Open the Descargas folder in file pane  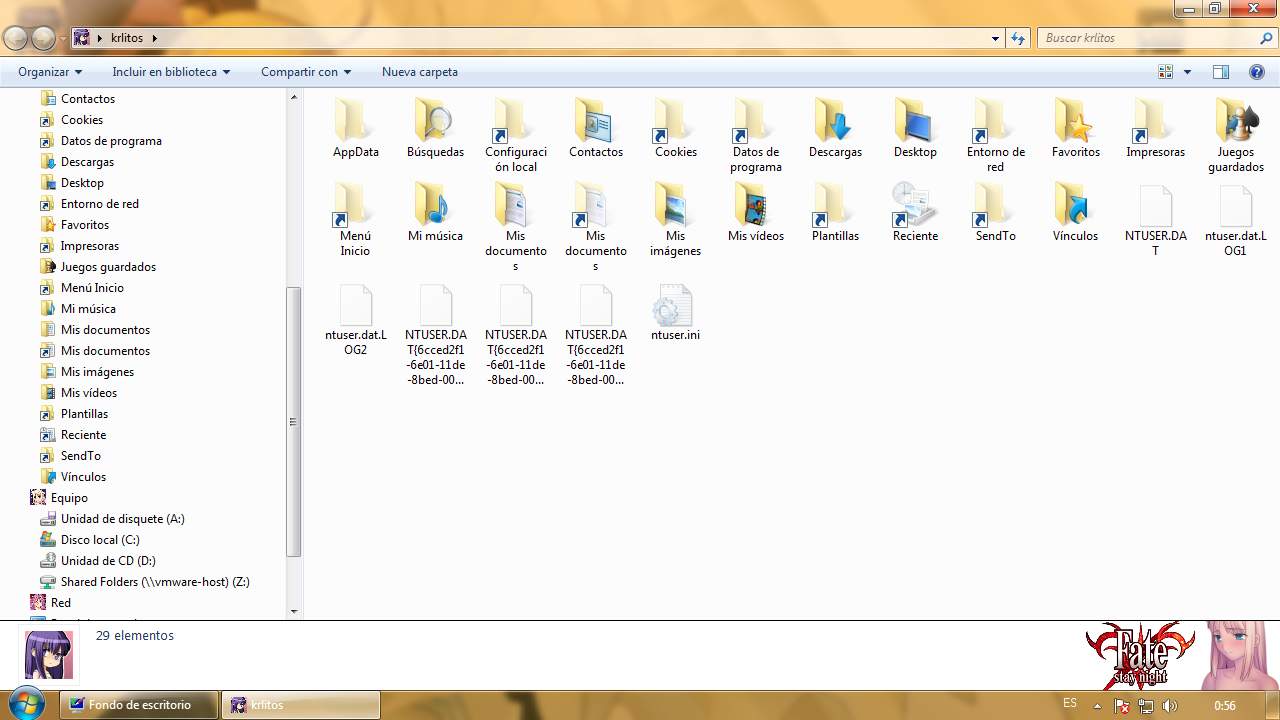835,122
